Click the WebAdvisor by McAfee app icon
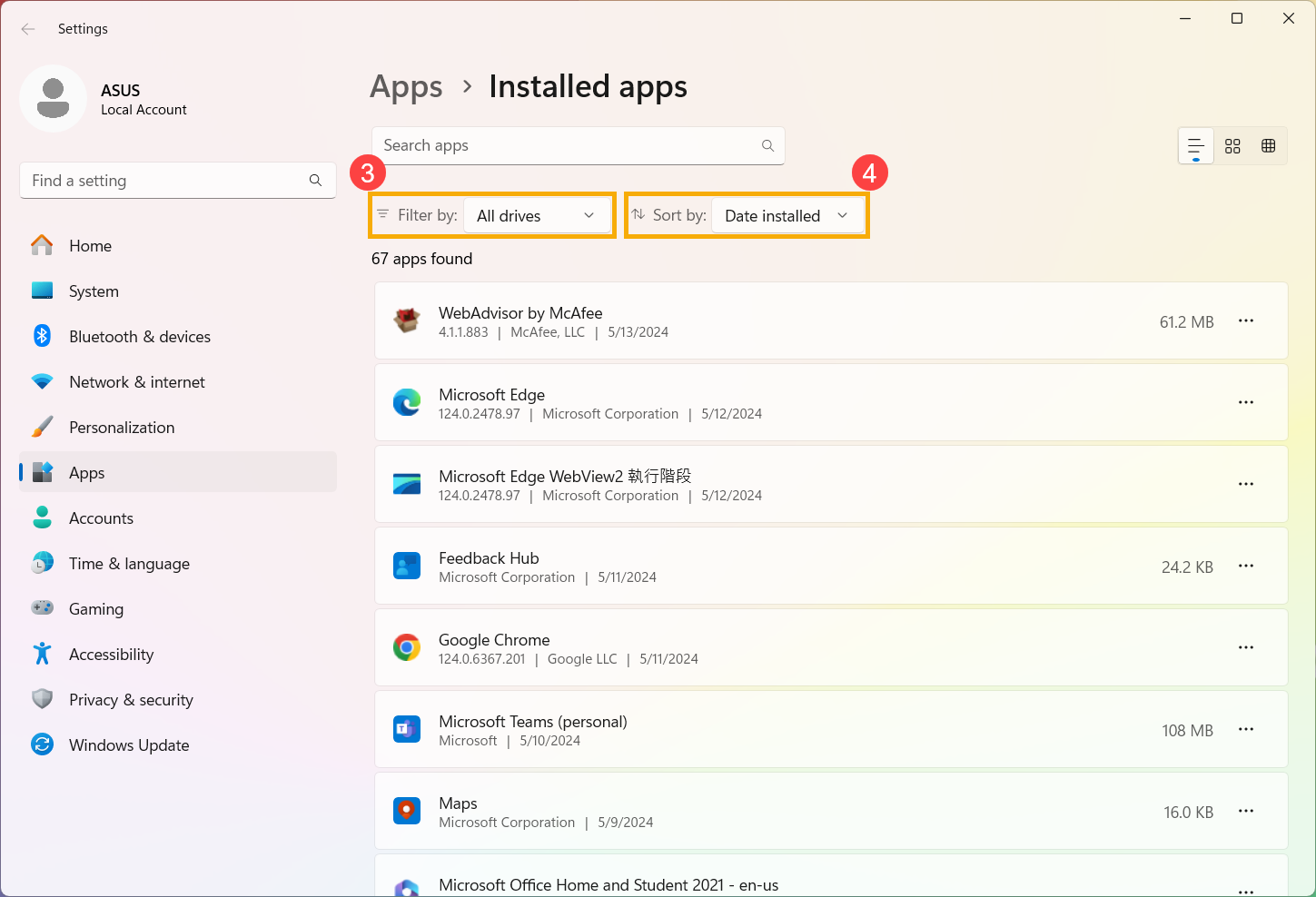Image resolution: width=1316 pixels, height=897 pixels. tap(407, 320)
